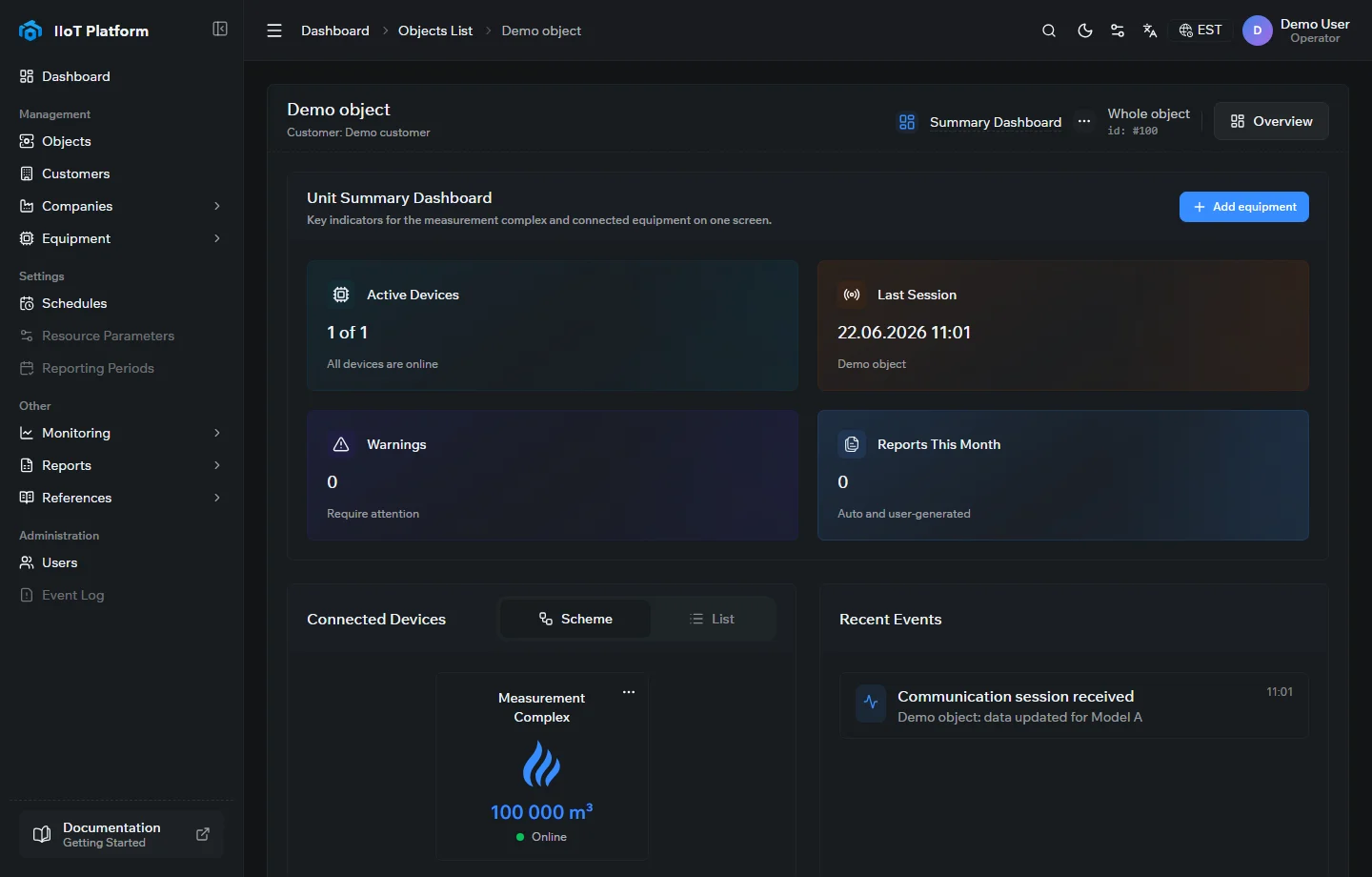
Task: Click the Equipment sidebar icon
Action: click(27, 238)
